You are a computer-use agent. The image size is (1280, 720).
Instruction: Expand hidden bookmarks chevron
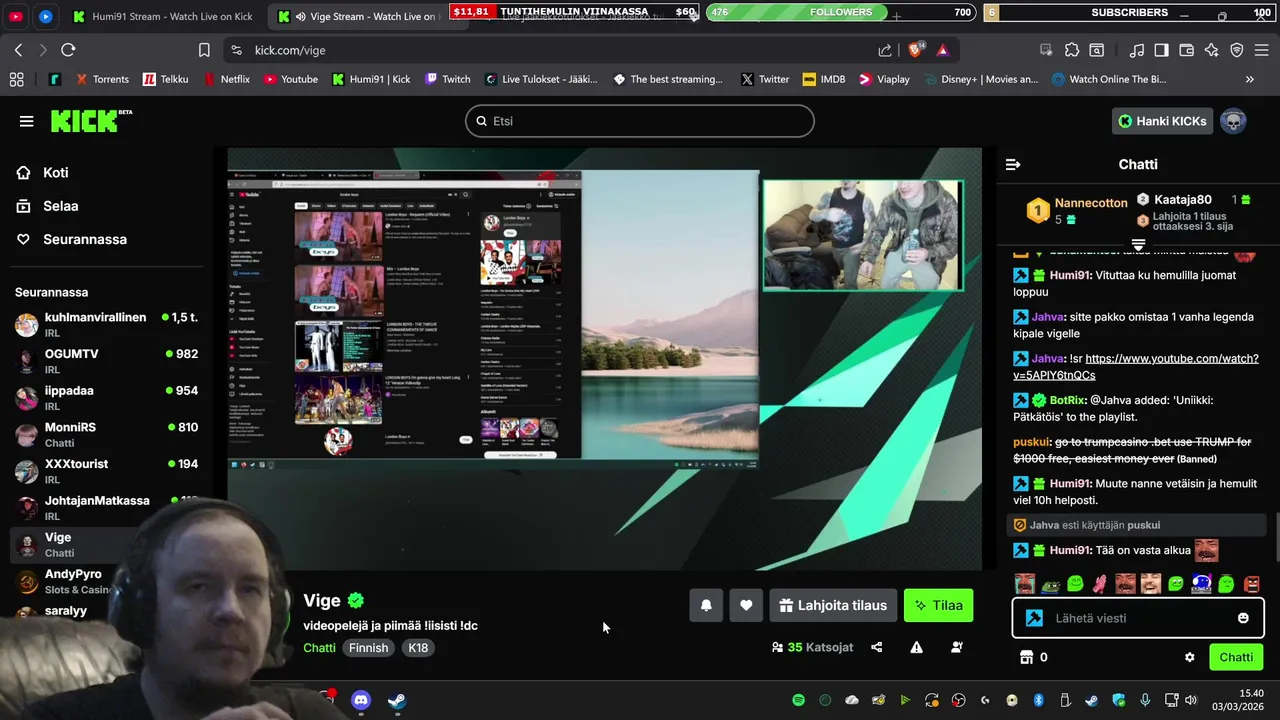[1249, 79]
